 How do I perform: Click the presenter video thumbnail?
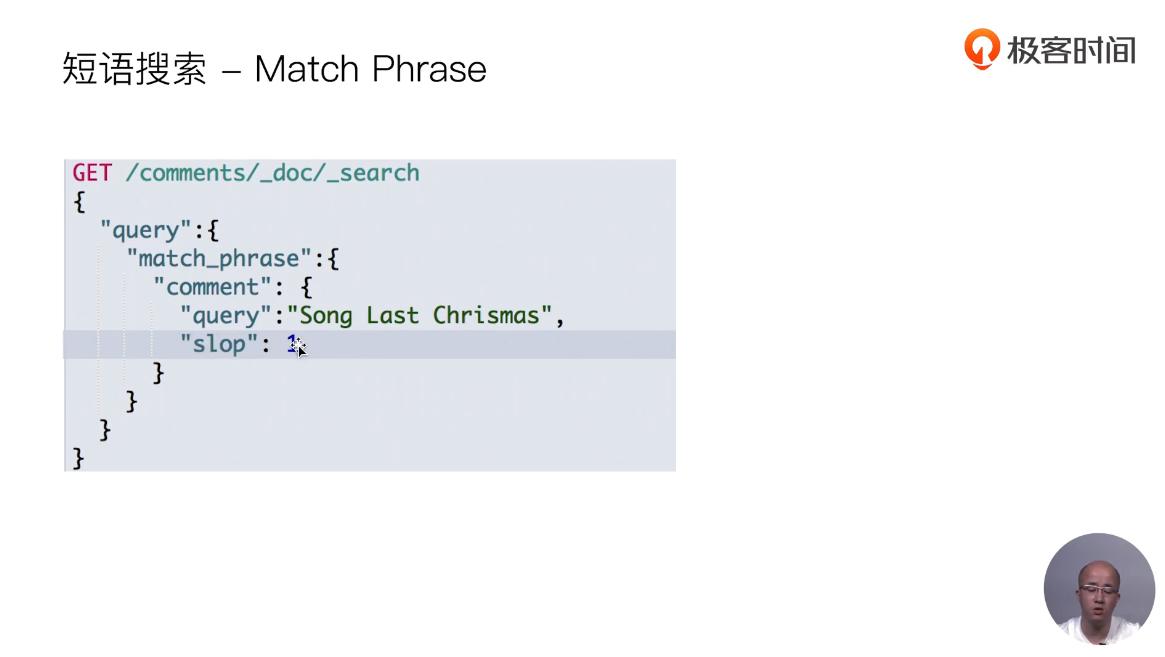tap(1099, 587)
